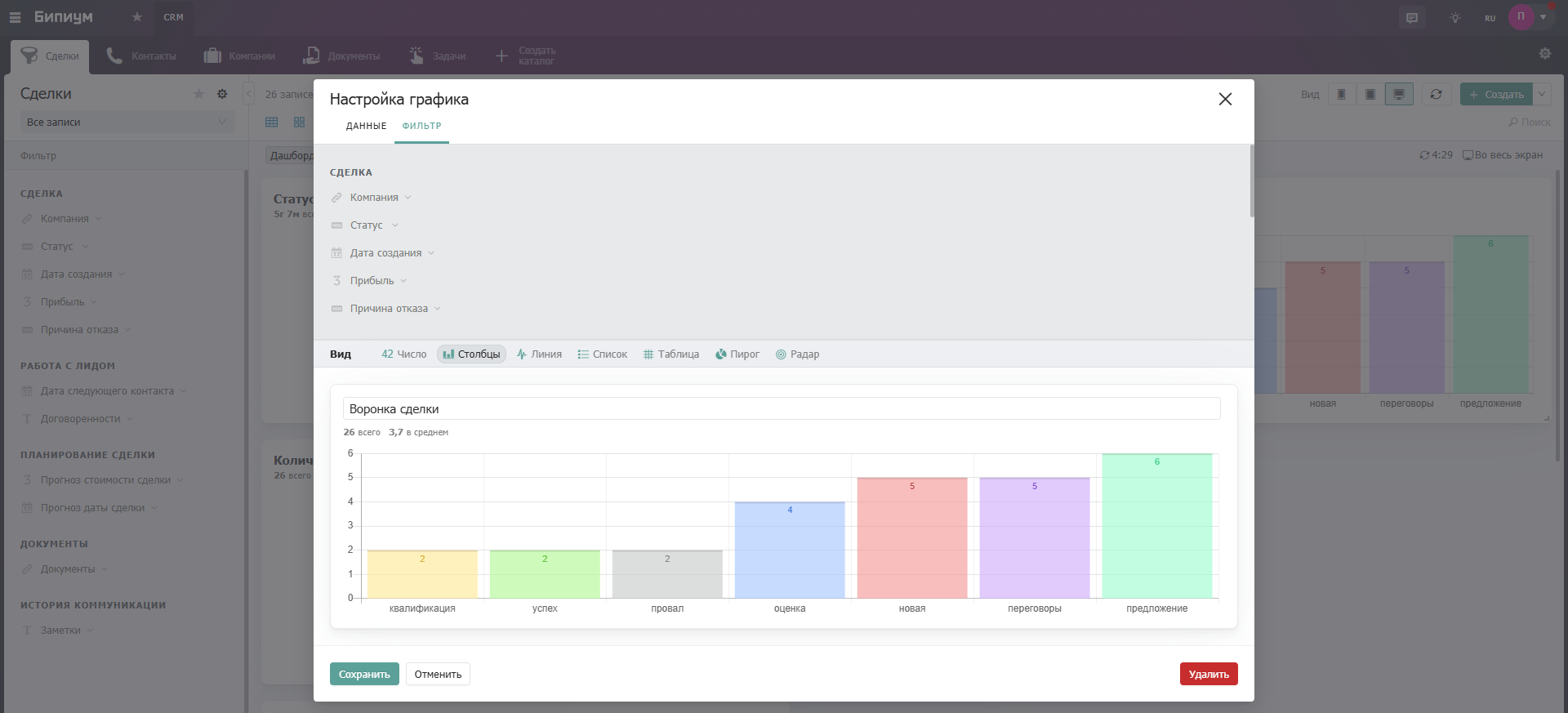Open the chat messages icon

coord(1412,18)
